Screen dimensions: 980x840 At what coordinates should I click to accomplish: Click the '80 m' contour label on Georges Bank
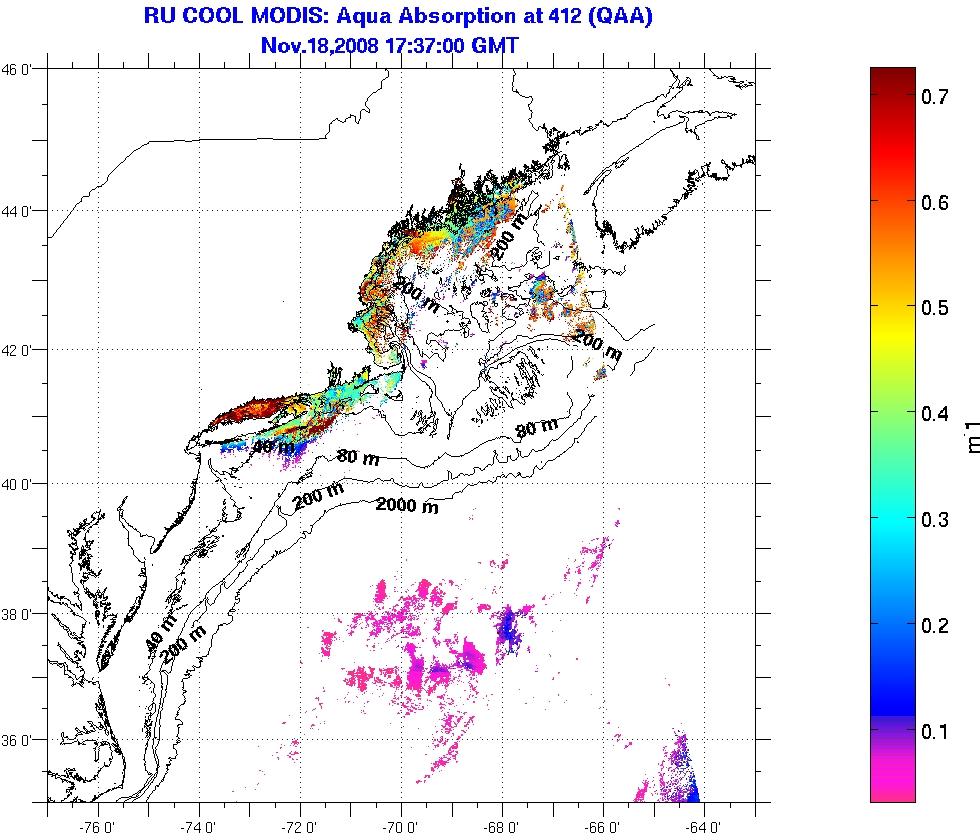(x=537, y=428)
